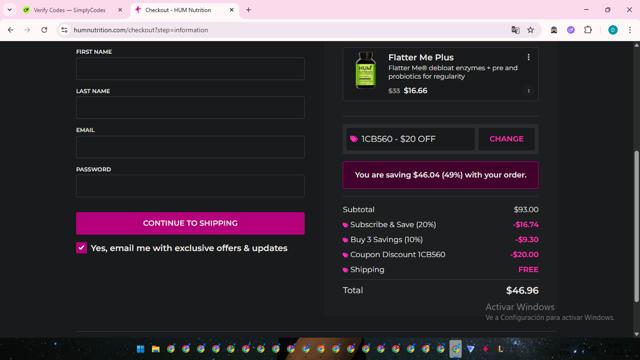This screenshot has height=360, width=640.
Task: View site information for humnutrition.com
Action: click(x=64, y=30)
